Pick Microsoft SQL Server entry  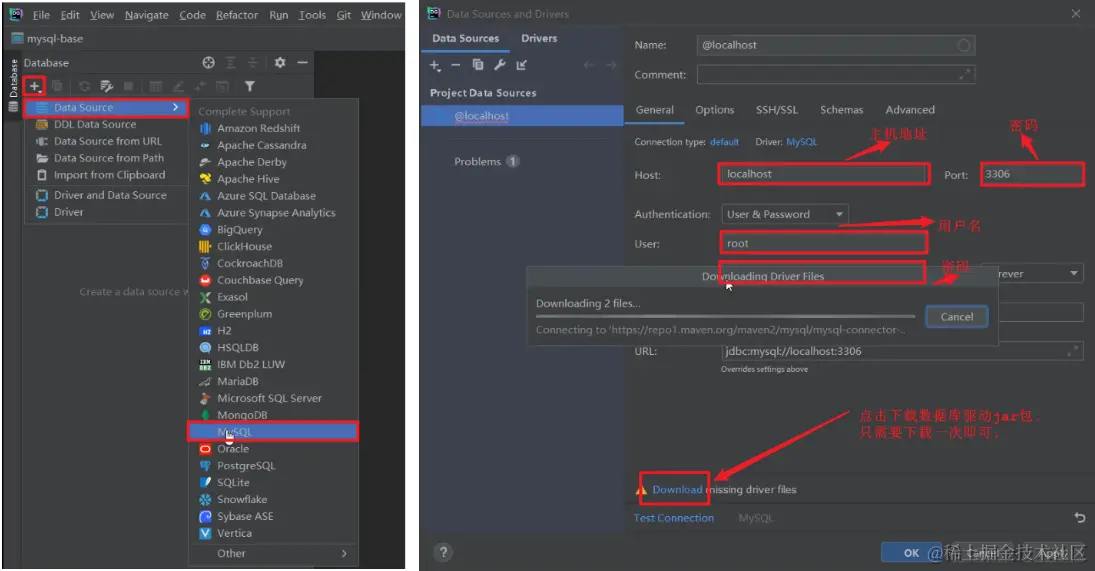pos(273,398)
